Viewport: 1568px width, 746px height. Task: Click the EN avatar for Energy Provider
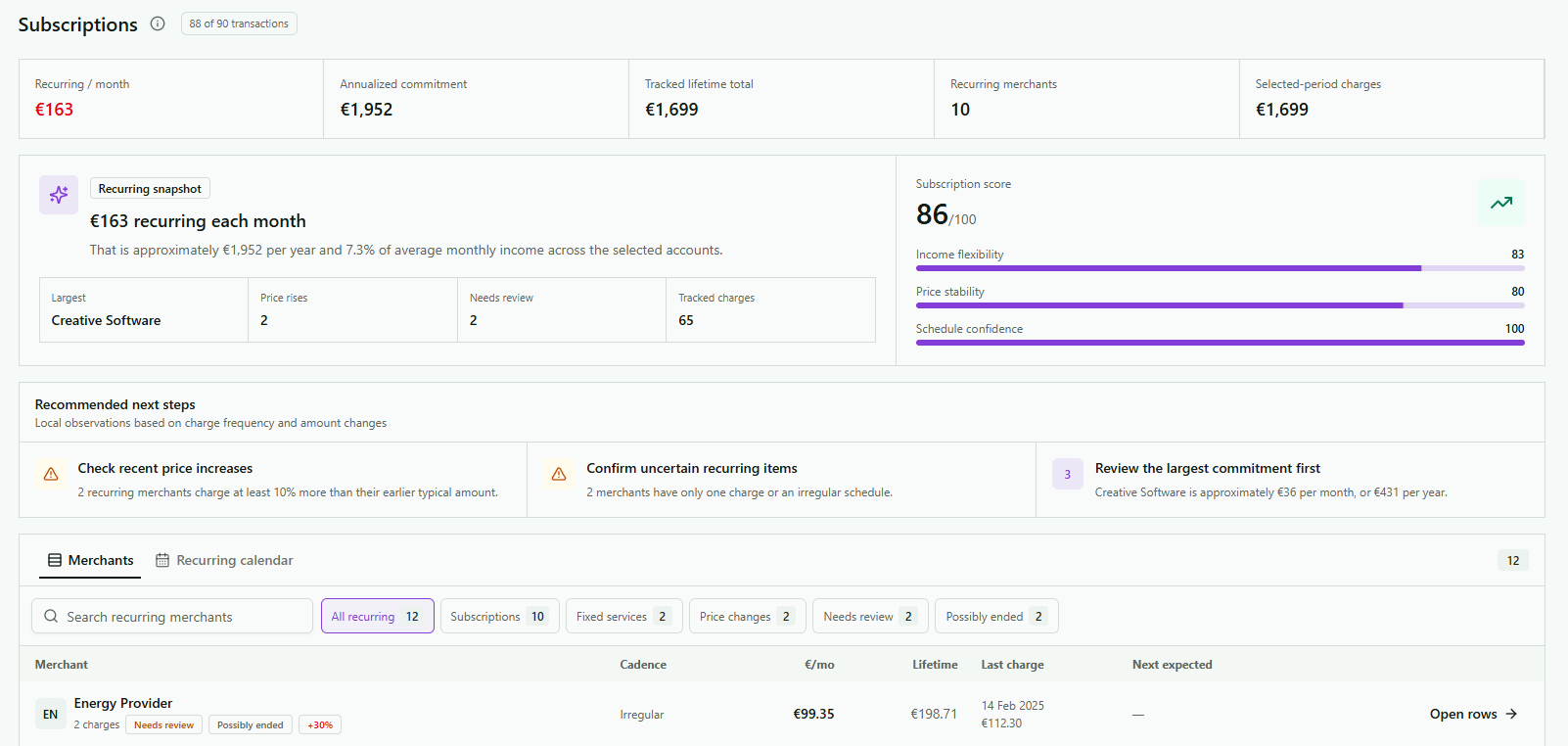pos(51,714)
